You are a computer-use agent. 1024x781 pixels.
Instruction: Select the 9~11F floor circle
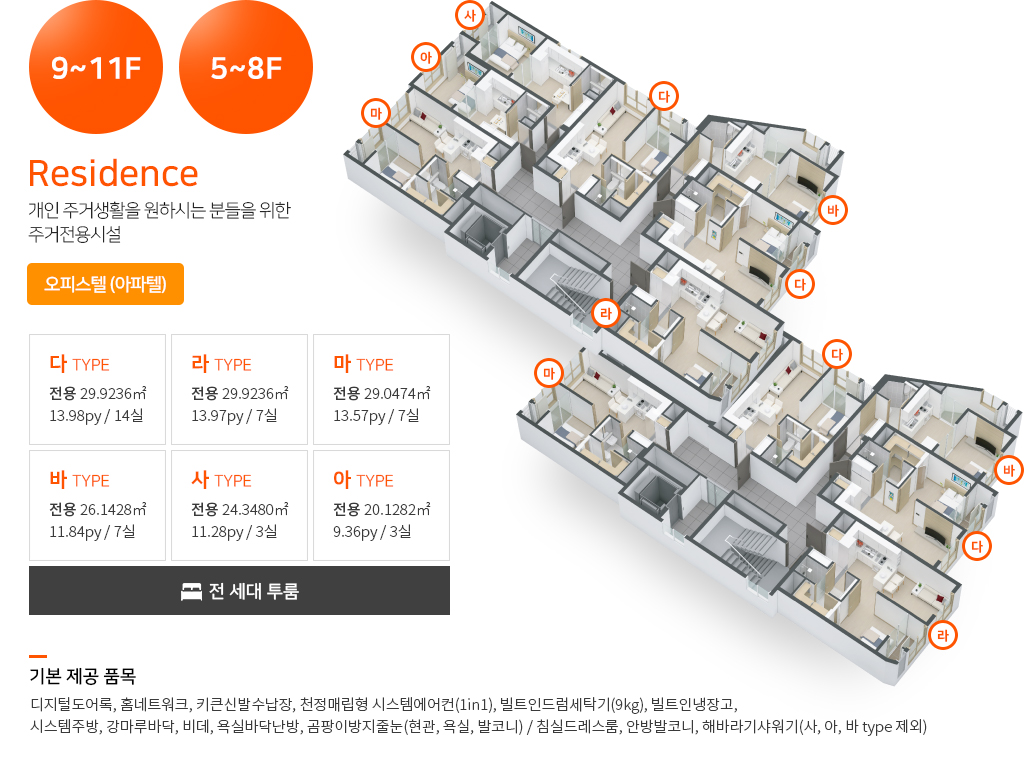point(96,67)
